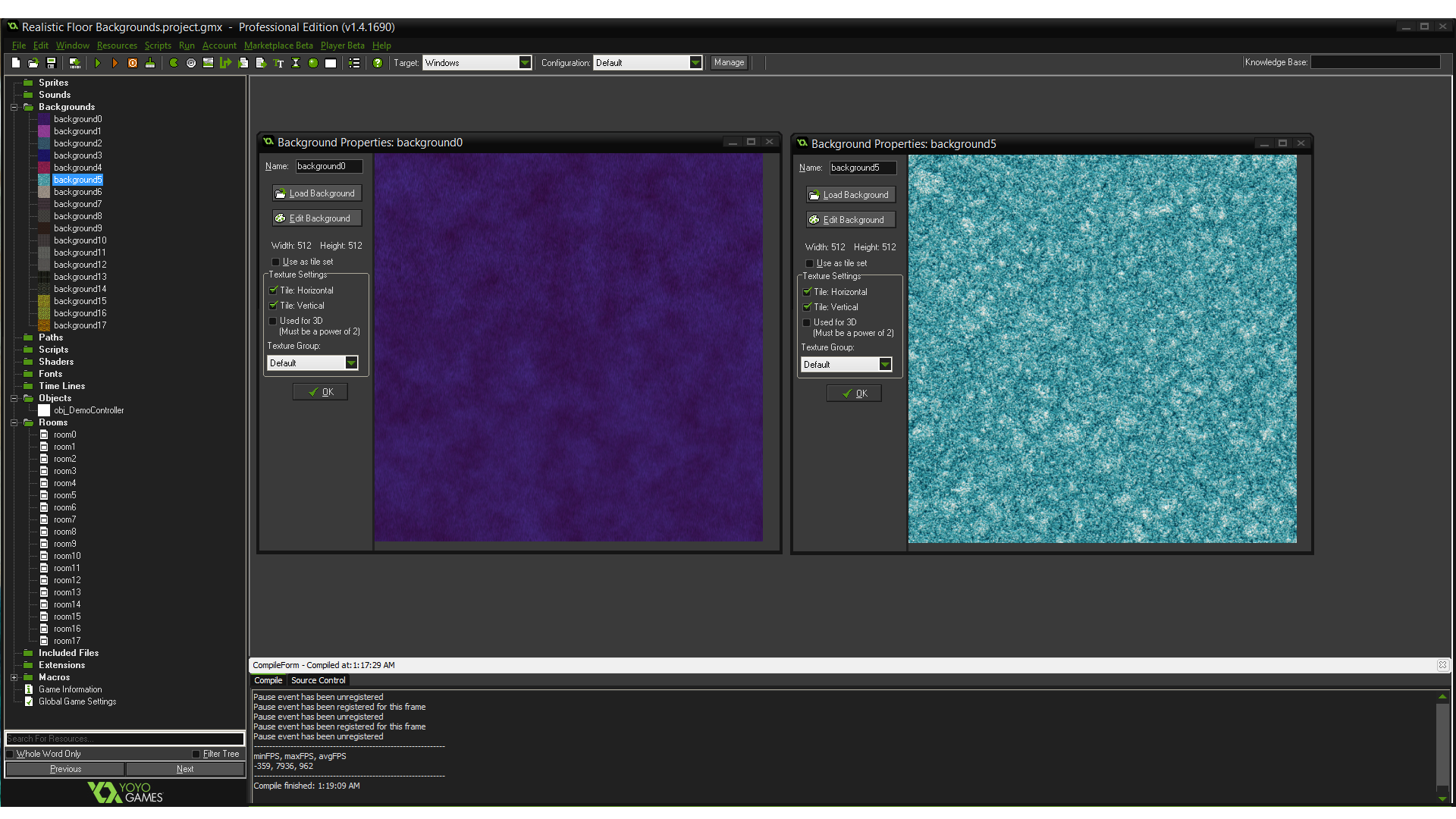Run the game in debug mode

point(115,63)
